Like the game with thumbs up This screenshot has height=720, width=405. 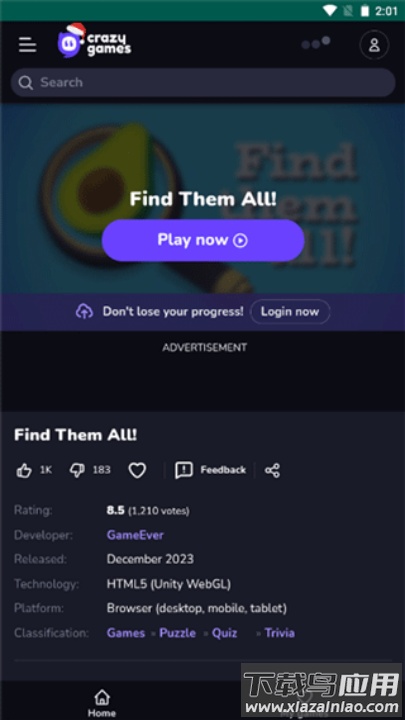24,470
